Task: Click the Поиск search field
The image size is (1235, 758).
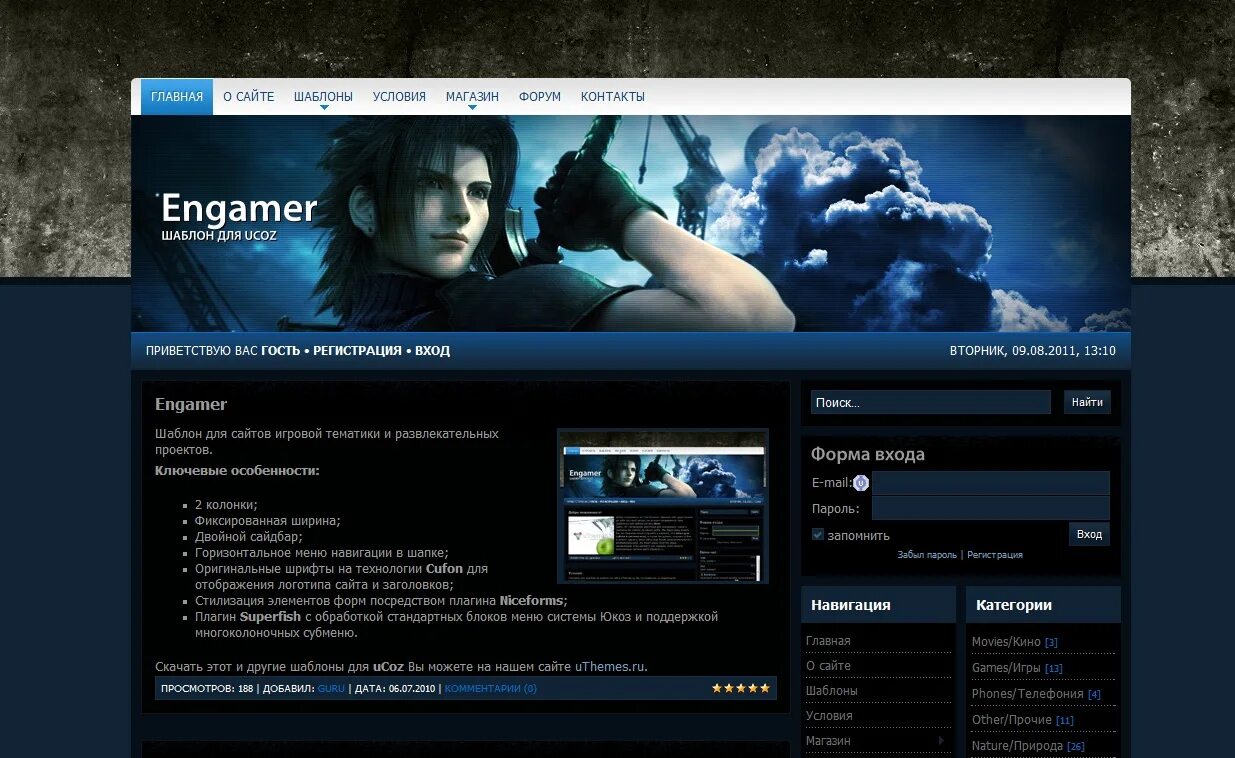Action: (931, 402)
